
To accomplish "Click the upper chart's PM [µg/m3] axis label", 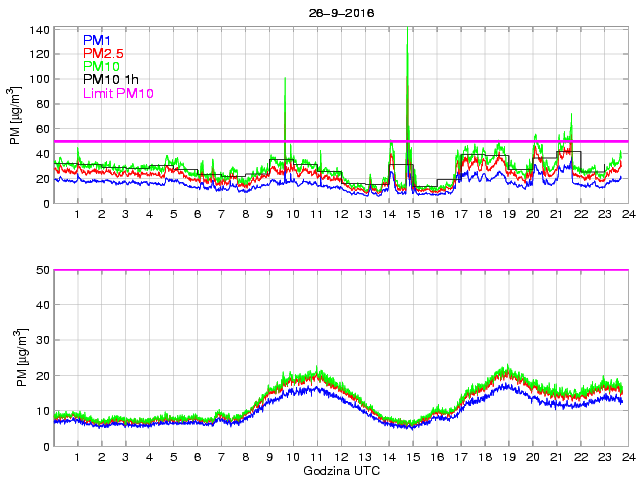I will [x=15, y=115].
